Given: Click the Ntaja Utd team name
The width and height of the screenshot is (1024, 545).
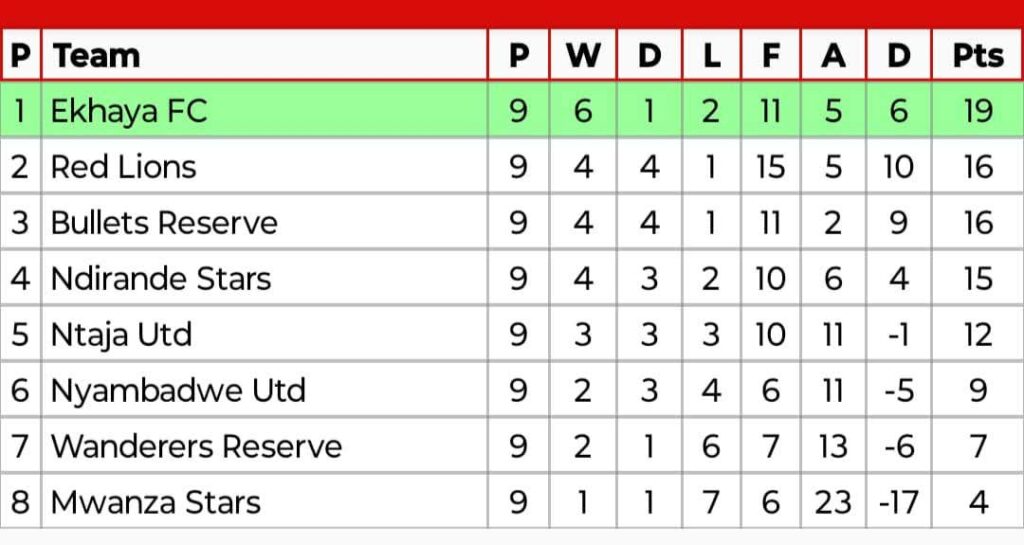Looking at the screenshot, I should click(x=121, y=335).
